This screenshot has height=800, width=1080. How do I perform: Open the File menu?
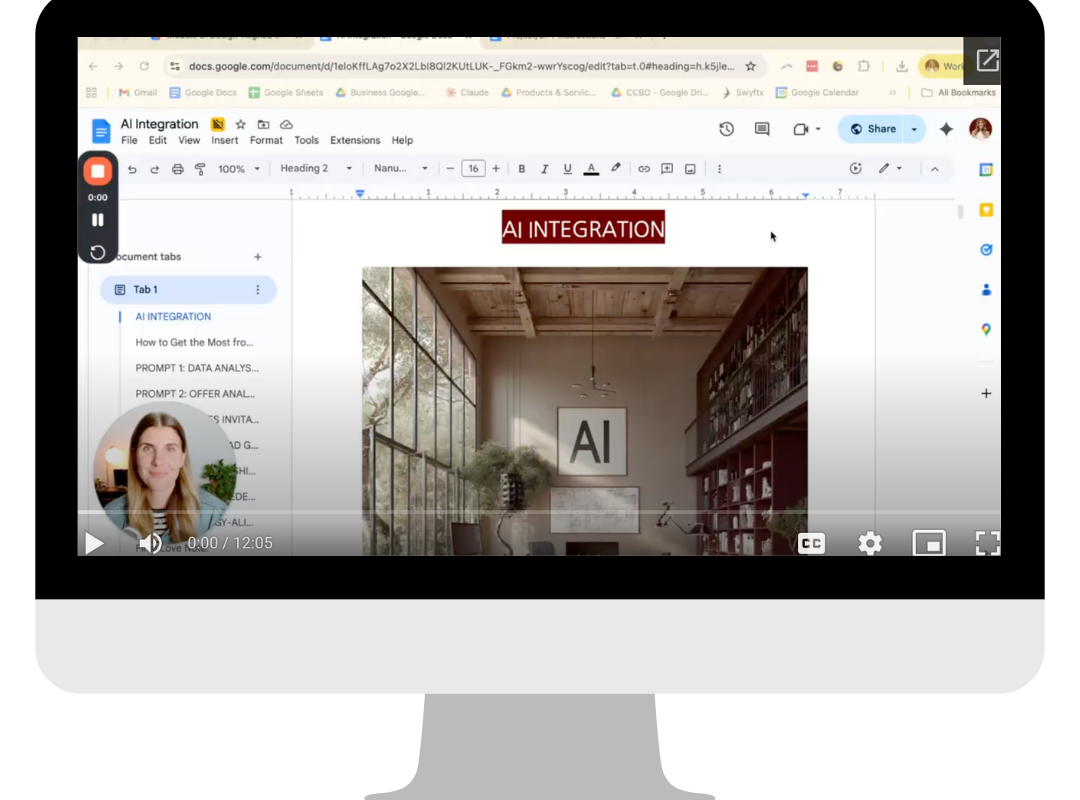click(x=129, y=140)
